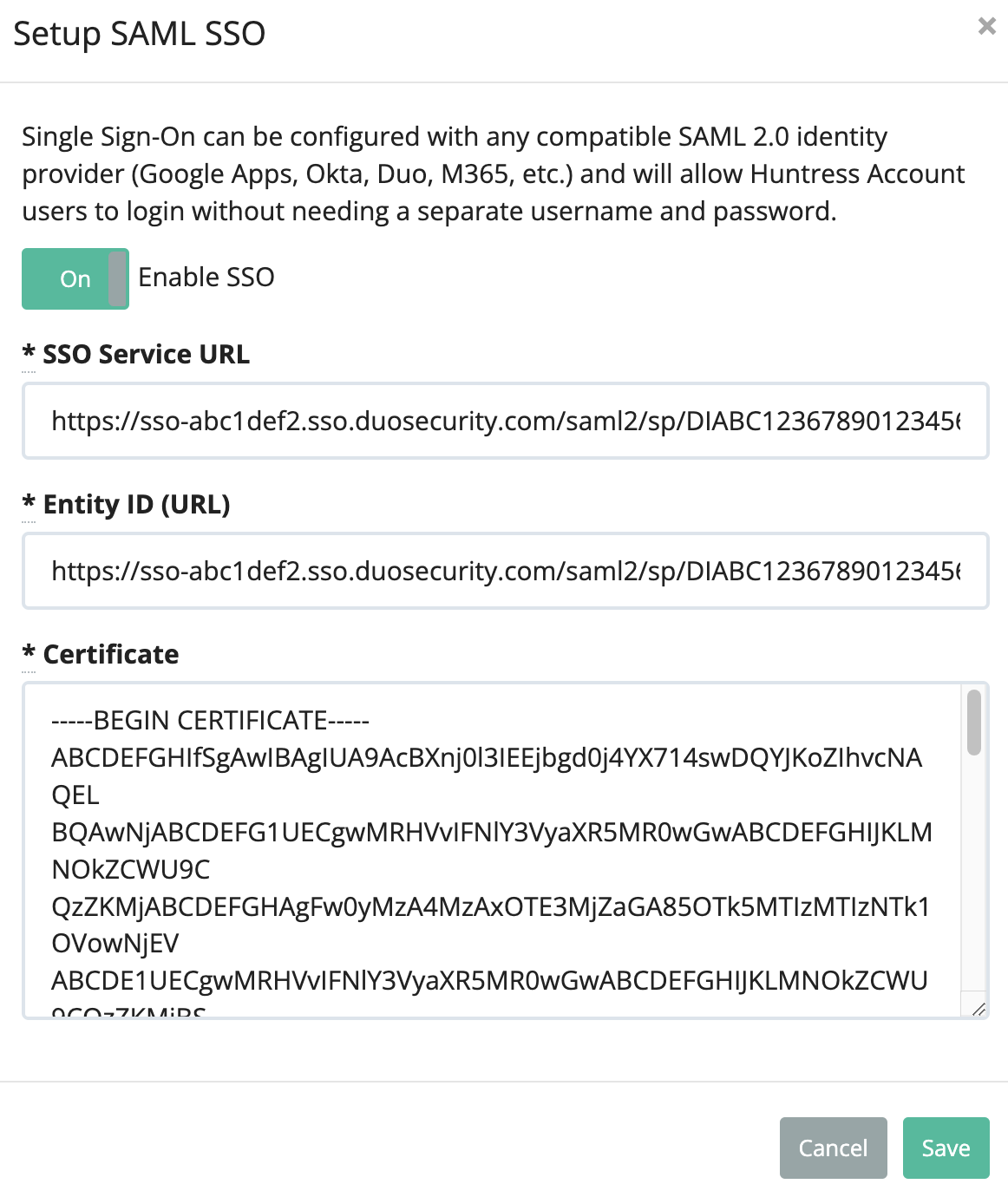The height and width of the screenshot is (1197, 1008).
Task: Click the required asterisk beside SSO Service URL
Action: pyautogui.click(x=29, y=353)
